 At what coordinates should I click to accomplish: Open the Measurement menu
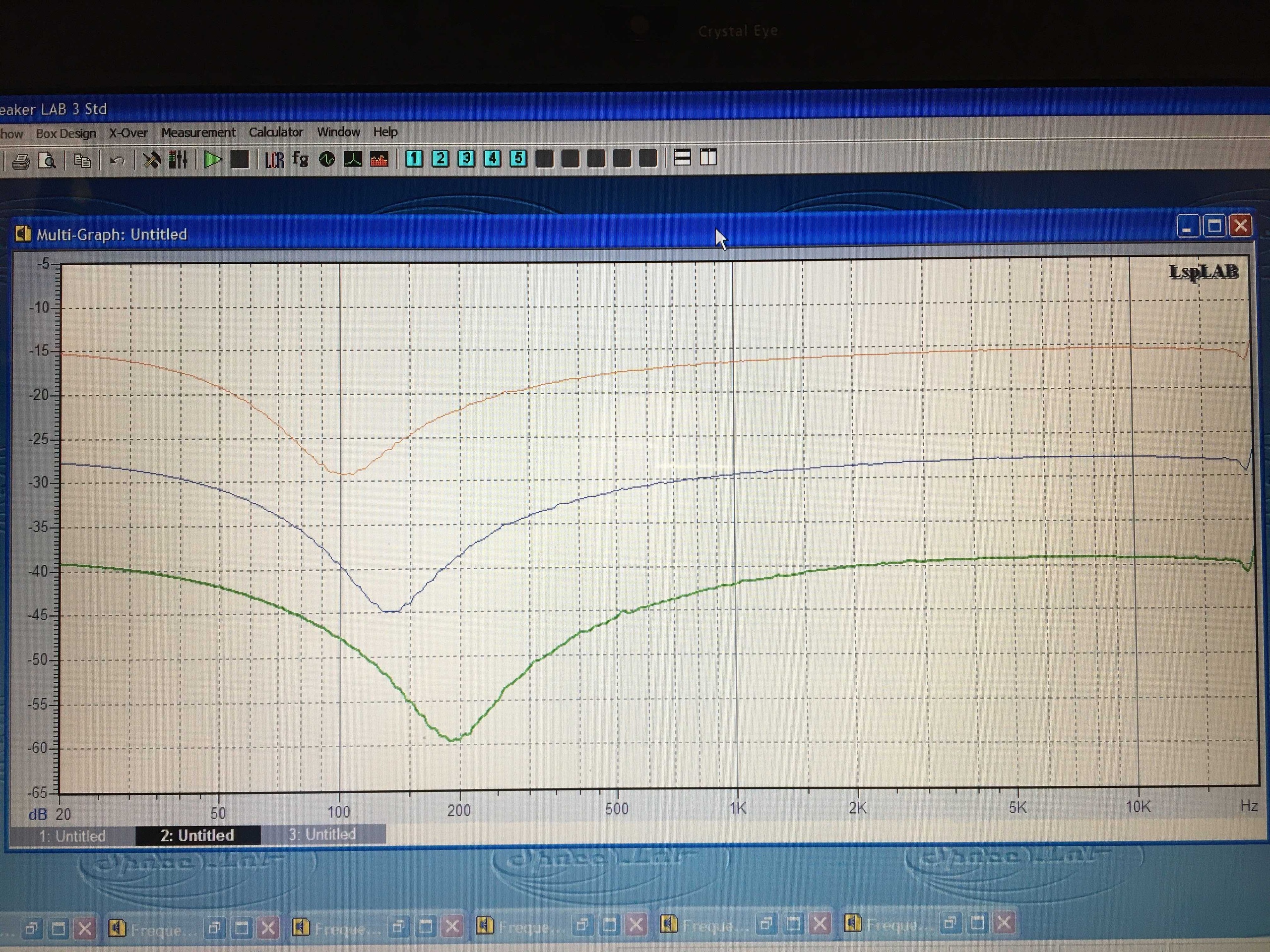point(198,132)
